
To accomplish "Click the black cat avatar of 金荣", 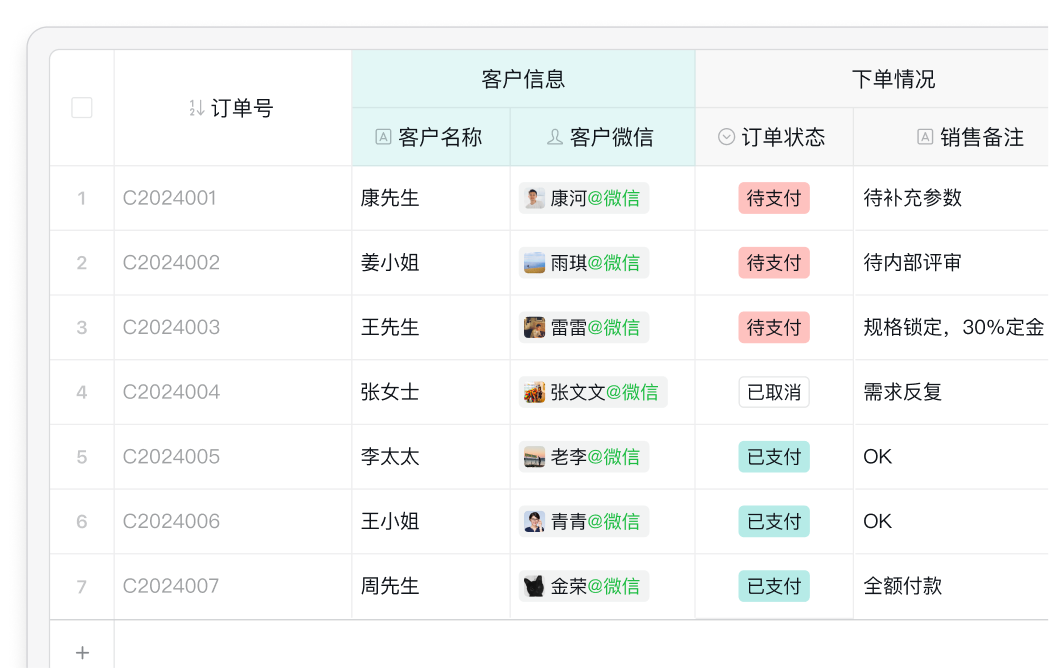I will (534, 586).
